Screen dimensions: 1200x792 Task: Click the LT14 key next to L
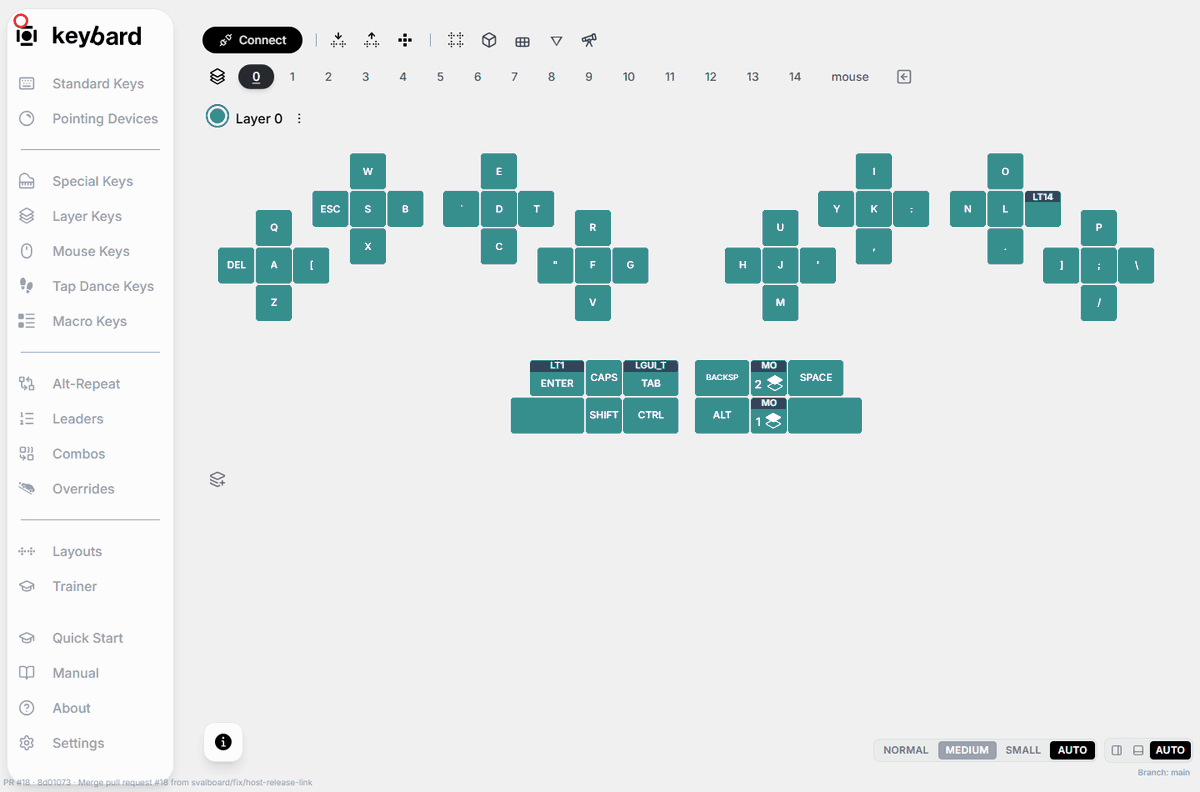(1043, 209)
